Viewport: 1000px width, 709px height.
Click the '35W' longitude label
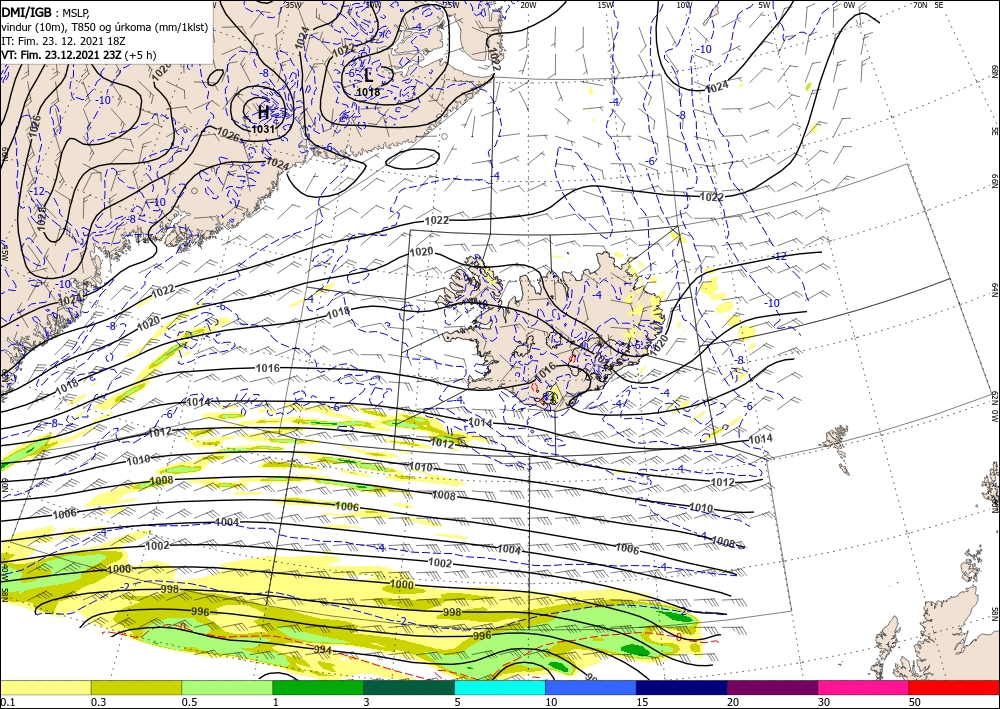293,5
